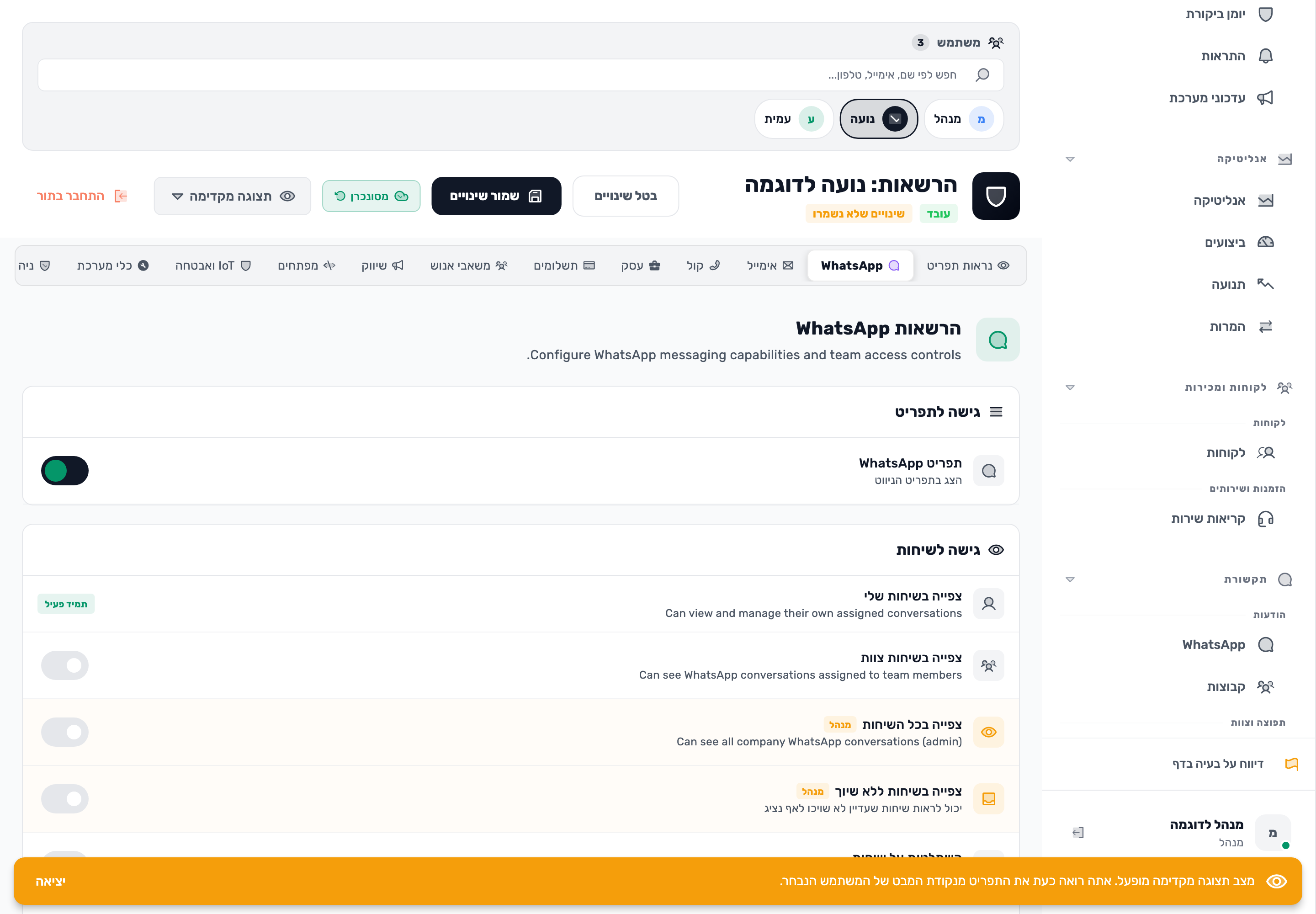Screen dimensions: 1316x914
Task: Click the large shield permissions icon
Action: (x=996, y=196)
